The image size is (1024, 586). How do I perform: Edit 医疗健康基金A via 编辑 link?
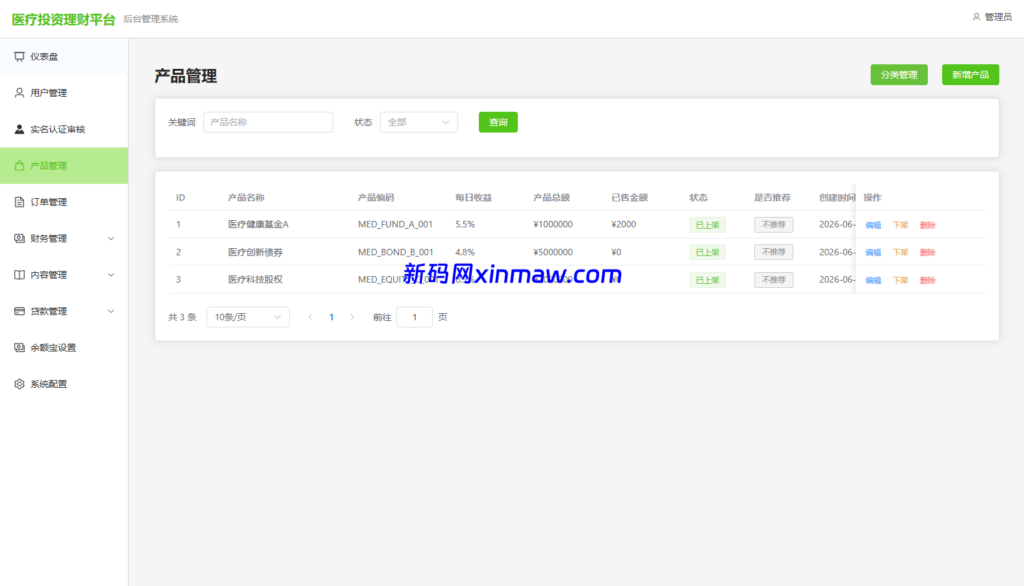[873, 225]
